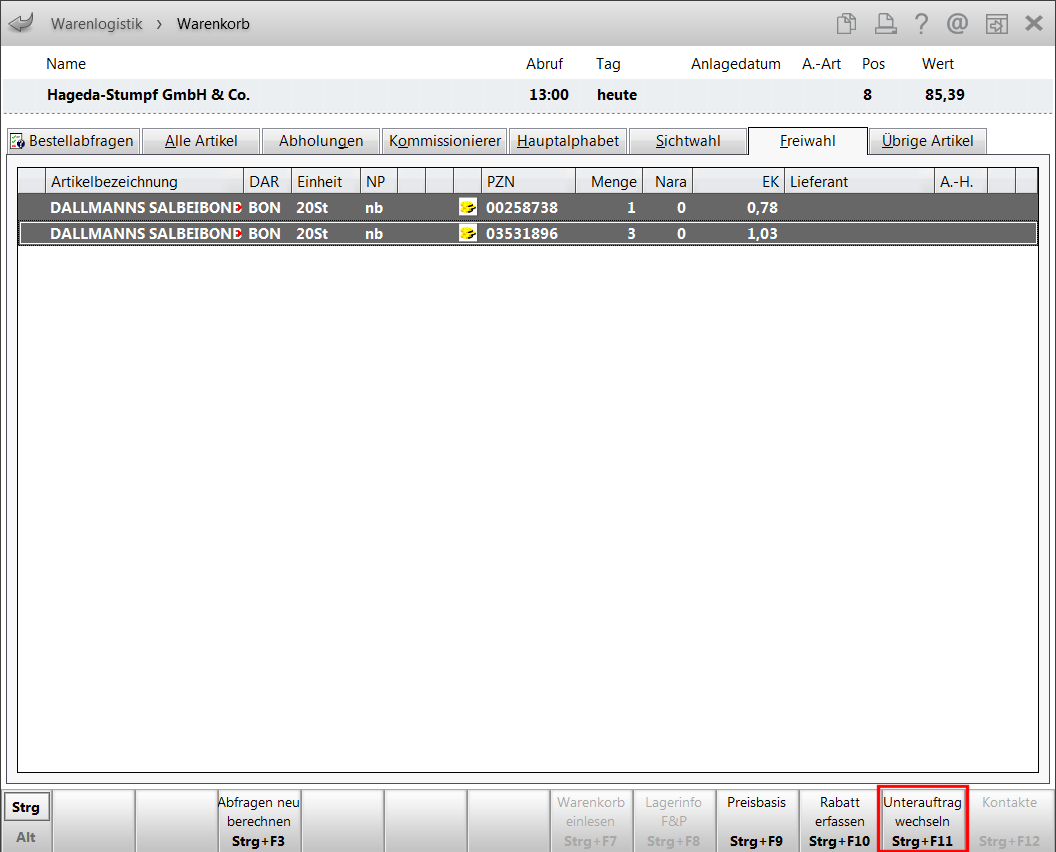Click Hageda-Stumpf GmbH & Co. supplier name
Screen dimensions: 1056x852
pyautogui.click(x=148, y=94)
